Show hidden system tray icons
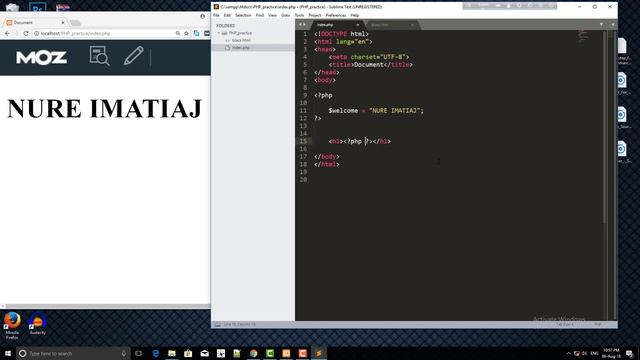640x360 pixels. tap(568, 353)
